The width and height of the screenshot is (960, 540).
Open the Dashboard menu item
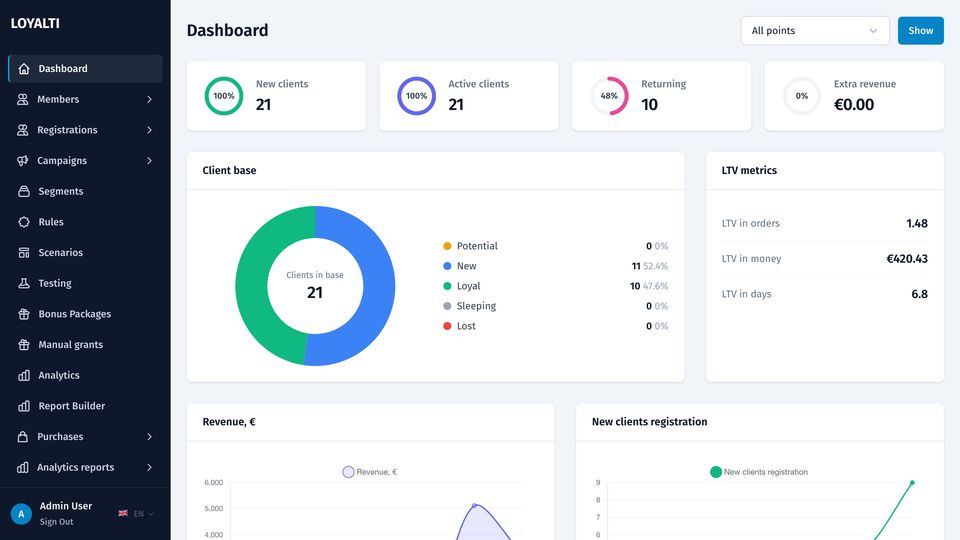click(85, 69)
